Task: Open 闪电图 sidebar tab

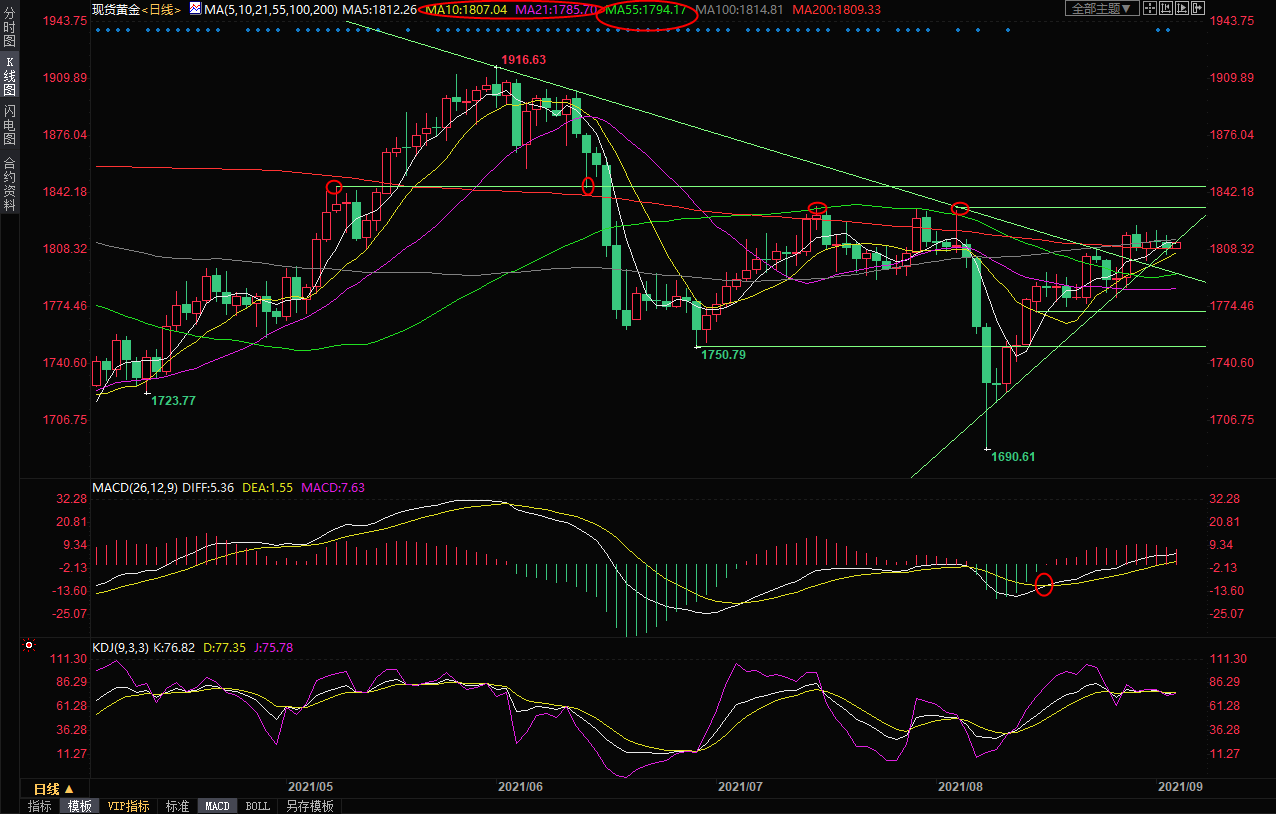Action: click(9, 125)
